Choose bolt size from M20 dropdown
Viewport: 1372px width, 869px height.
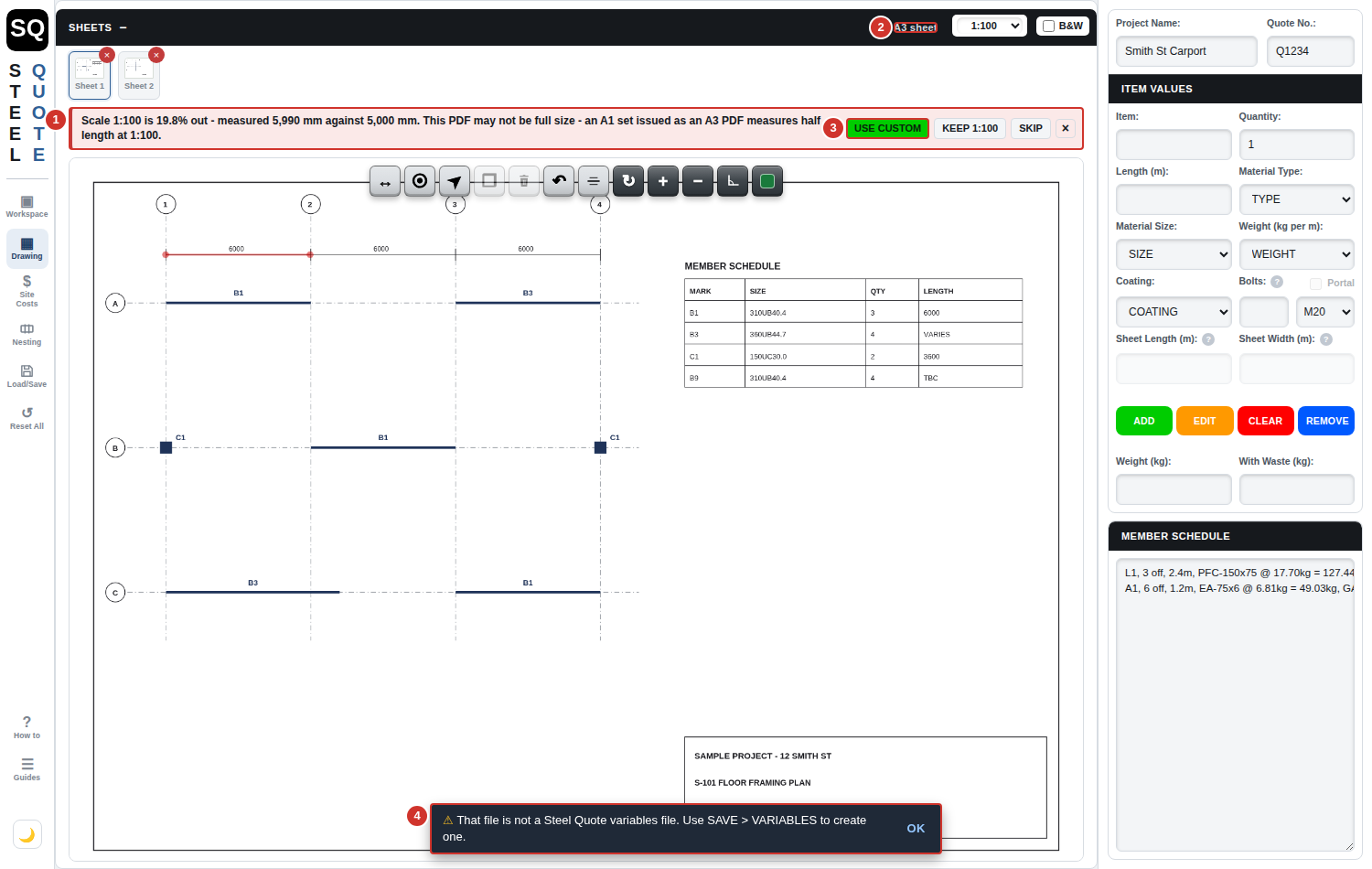tap(1325, 312)
